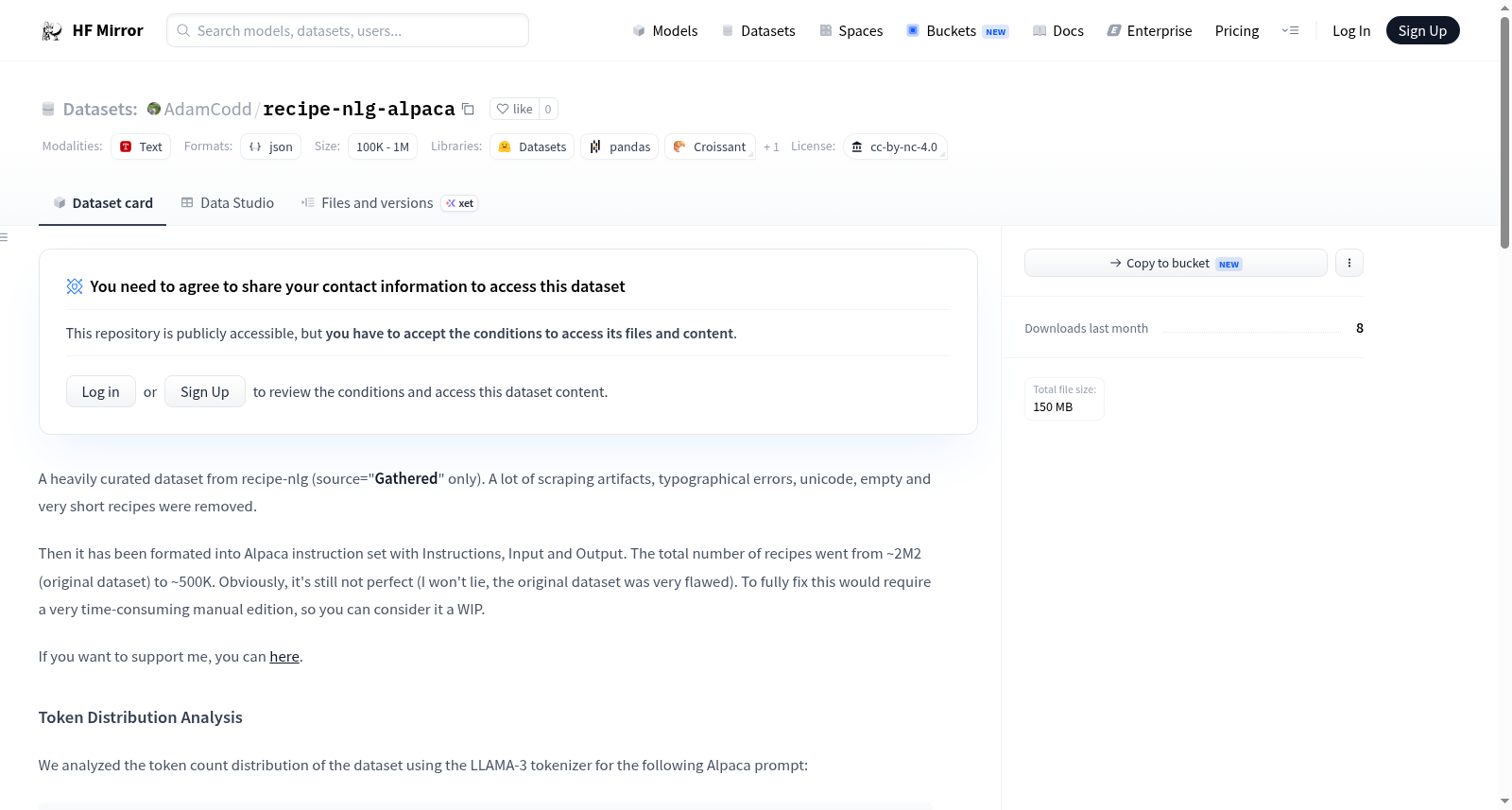This screenshot has height=810, width=1512.
Task: Go to the Pricing page
Action: pos(1237,31)
